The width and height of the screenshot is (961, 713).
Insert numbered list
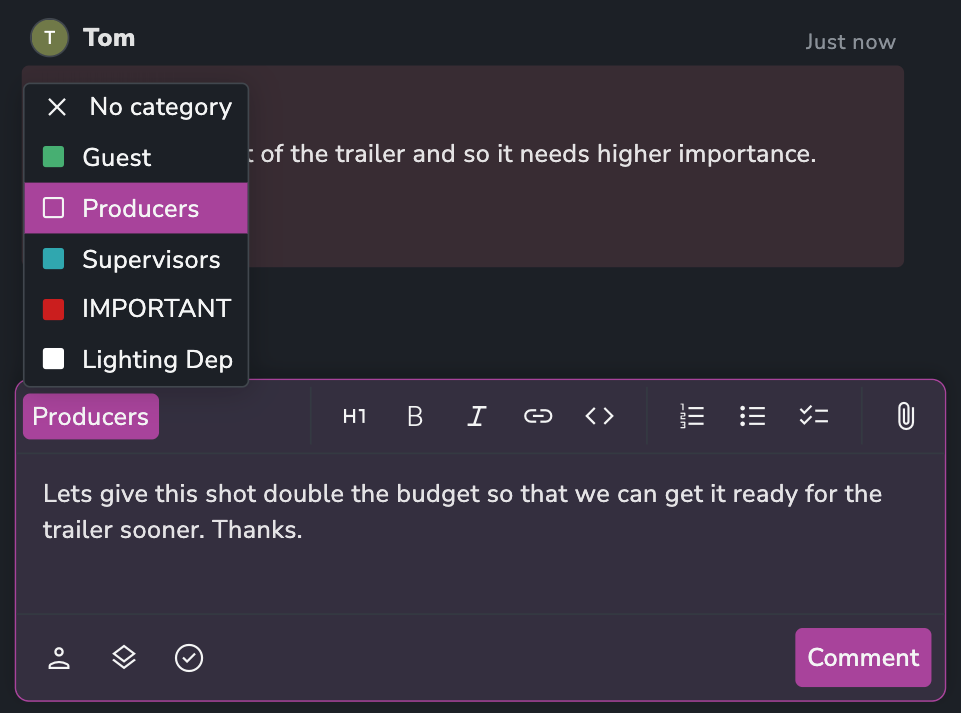pos(692,416)
